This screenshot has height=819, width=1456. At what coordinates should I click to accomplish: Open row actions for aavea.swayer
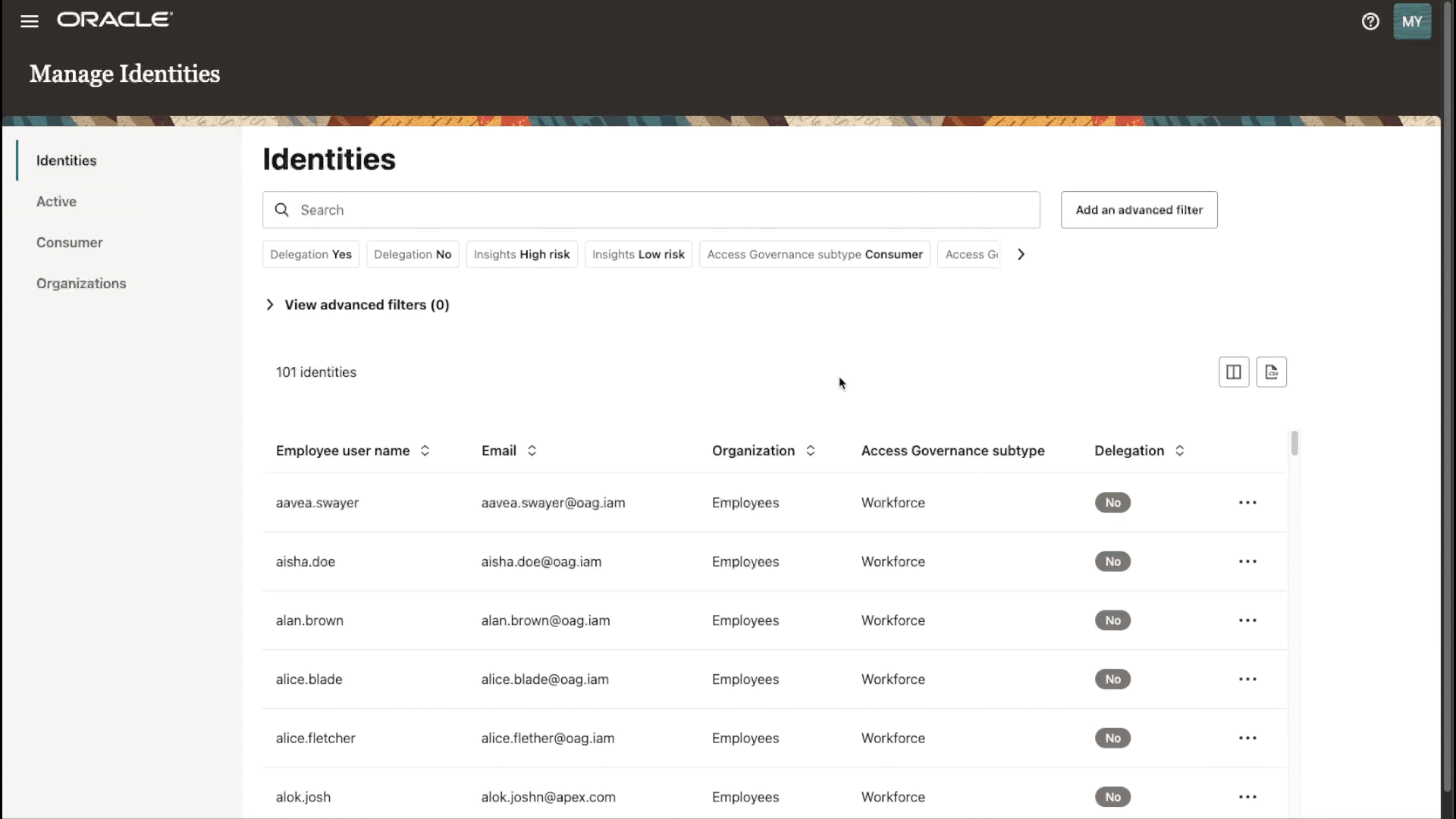(x=1247, y=502)
